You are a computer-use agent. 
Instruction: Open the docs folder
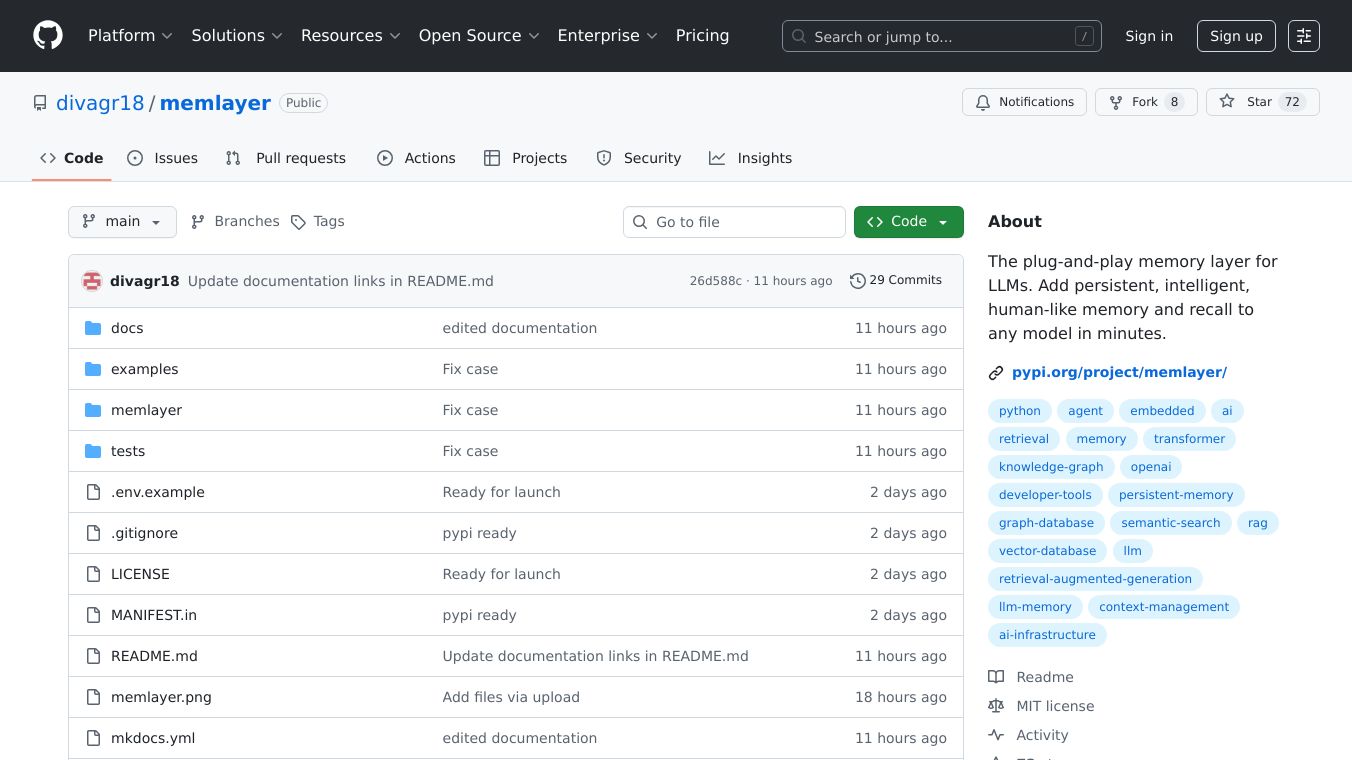coord(127,328)
